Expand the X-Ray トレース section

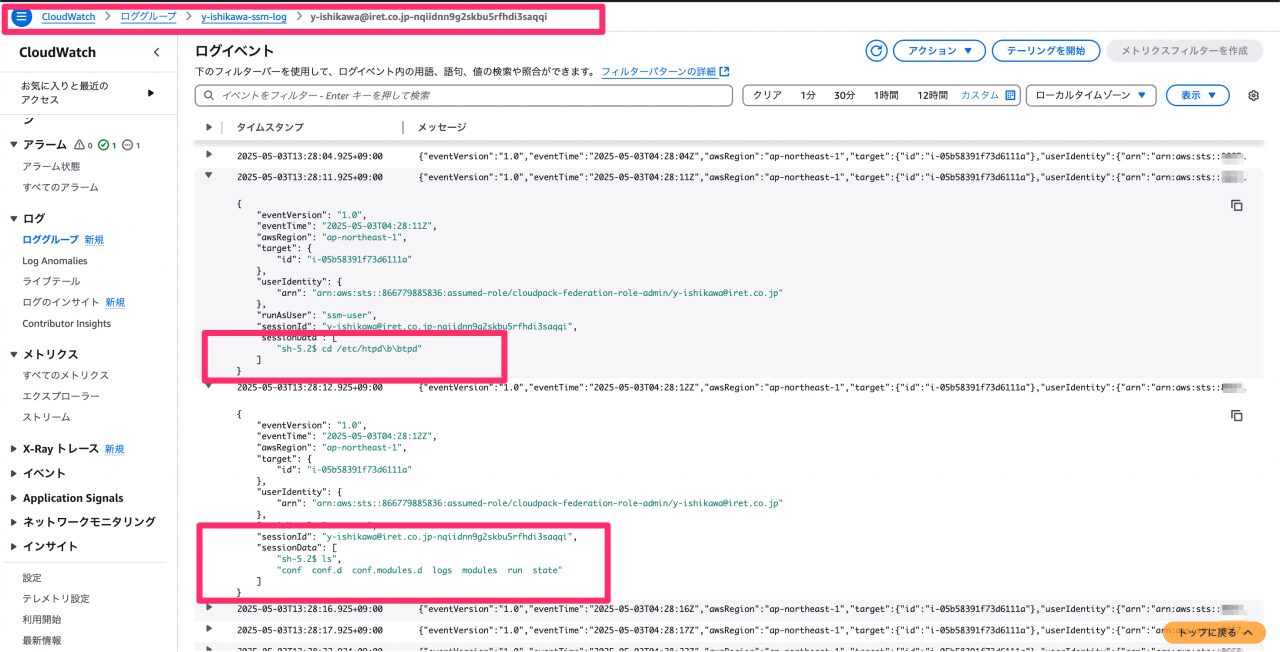coord(14,449)
